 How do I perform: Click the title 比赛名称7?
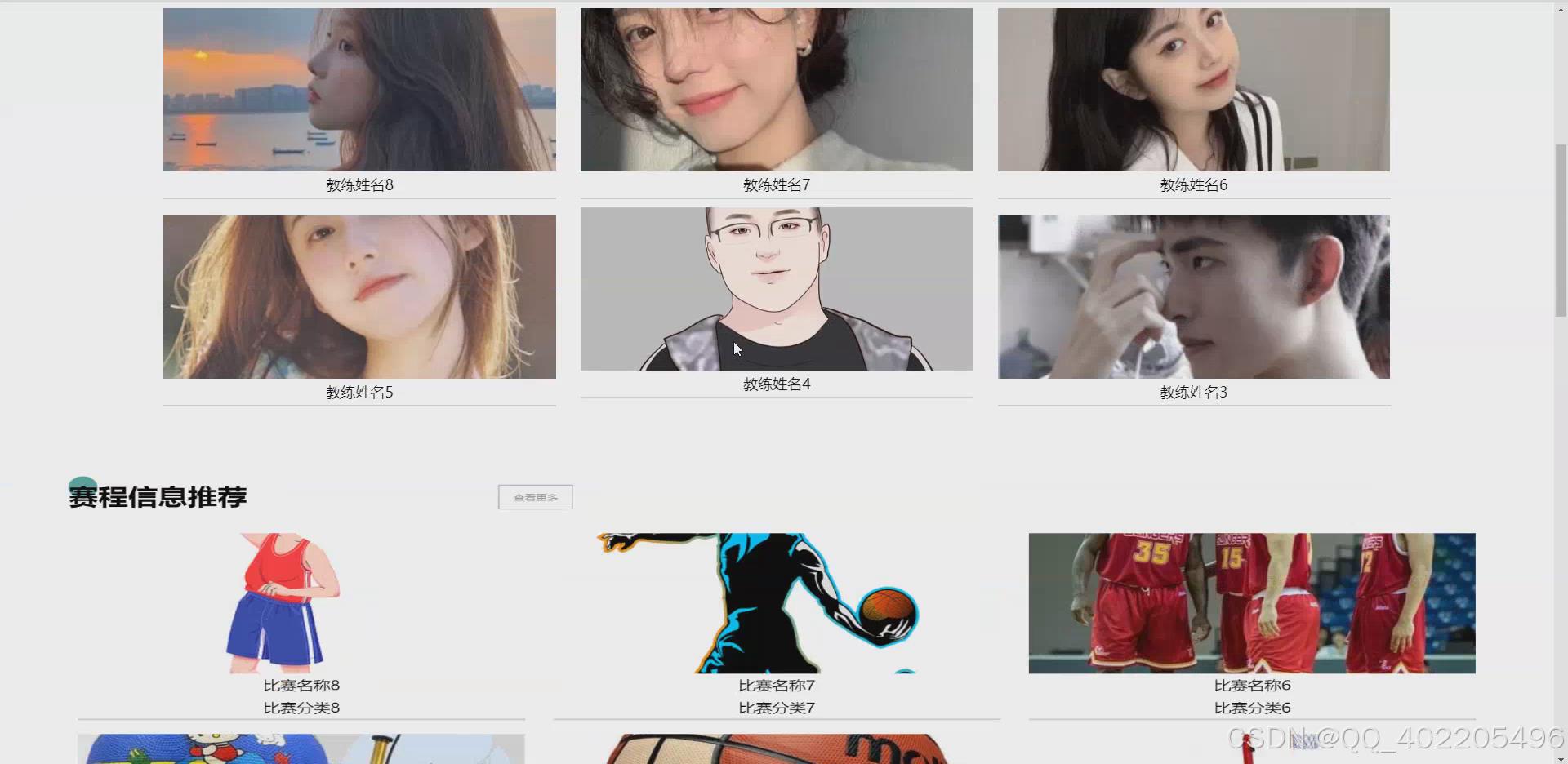777,686
